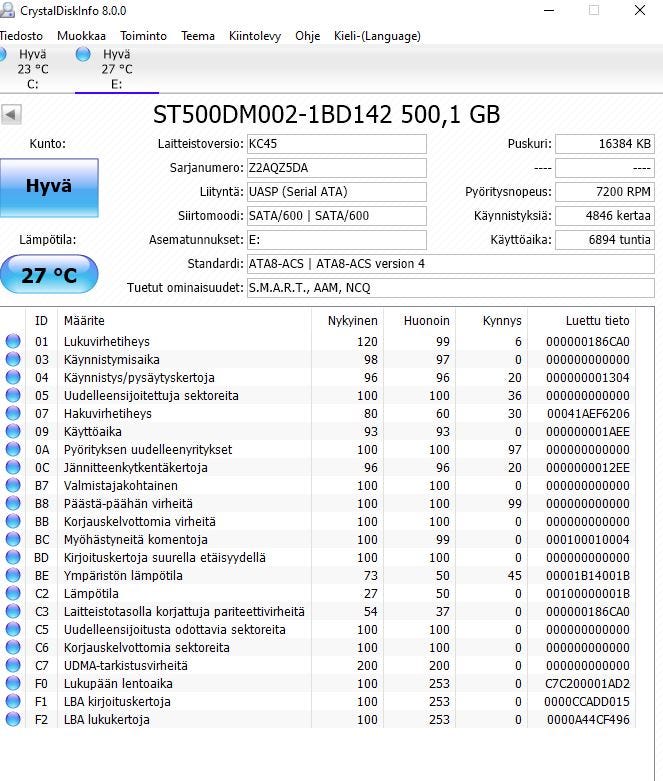663x781 pixels.
Task: Click the blue status orb for drive E:
Action: [83, 54]
